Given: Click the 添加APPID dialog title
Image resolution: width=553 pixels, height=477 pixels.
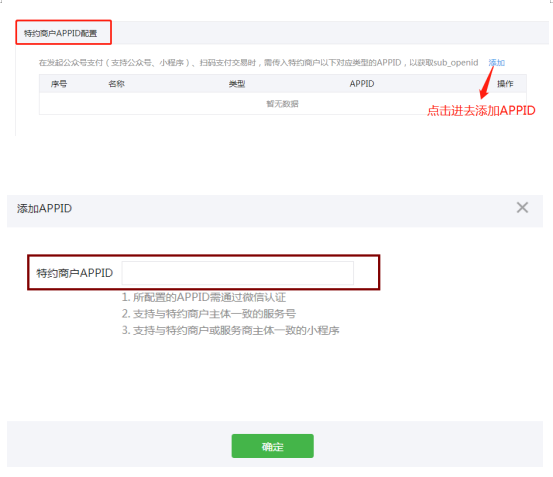Looking at the screenshot, I should 44,208.
